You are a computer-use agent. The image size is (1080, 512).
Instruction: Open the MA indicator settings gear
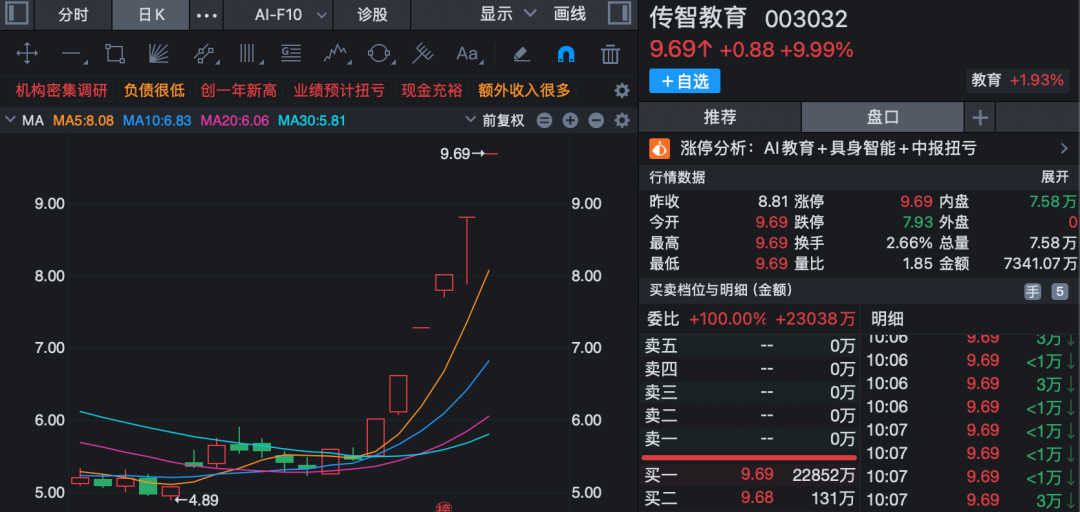click(622, 121)
